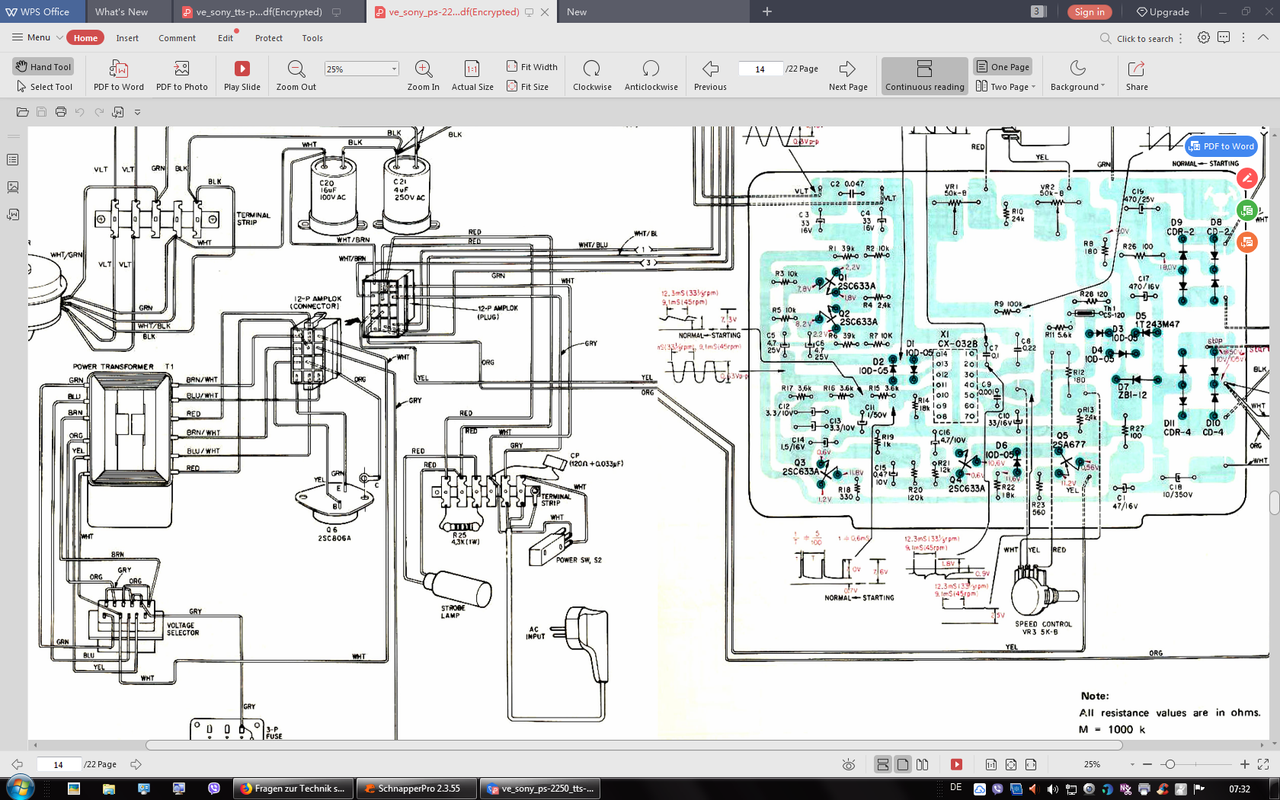Click the red floating edit pen icon
Image resolution: width=1280 pixels, height=800 pixels.
point(1246,178)
